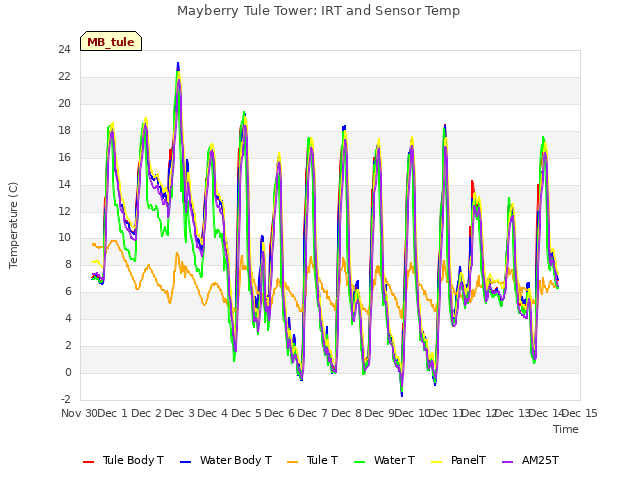This screenshot has height=480, width=640.
Task: Select the PanelT legend entry
Action: [458, 460]
